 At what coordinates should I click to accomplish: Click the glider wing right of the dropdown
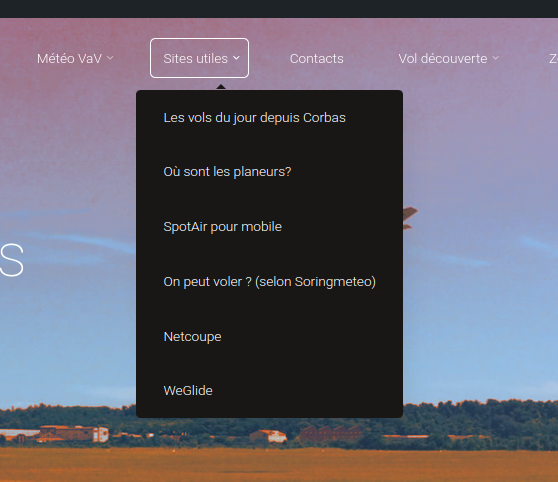[409, 217]
